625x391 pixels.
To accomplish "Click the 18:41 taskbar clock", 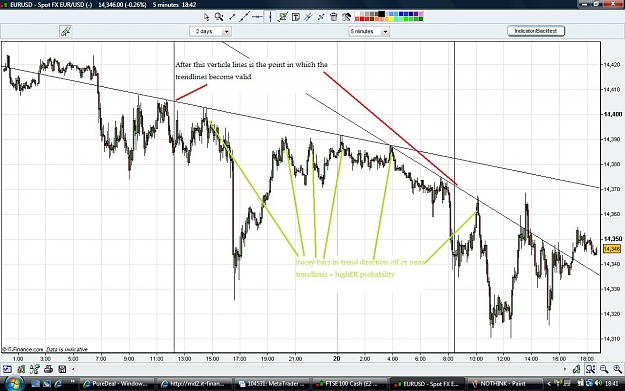I will [612, 383].
